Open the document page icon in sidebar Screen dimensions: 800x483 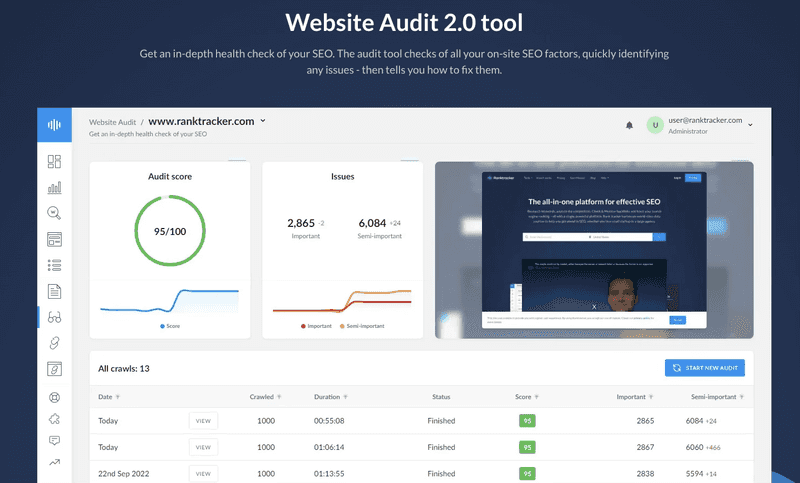54,291
